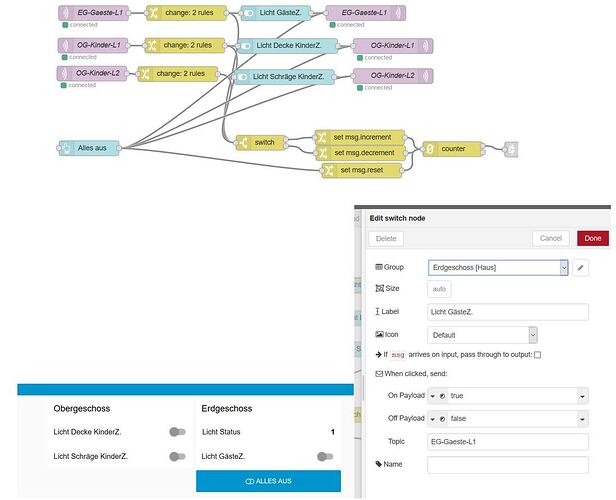Toggle the Licht Schräge KinderZ. dashboard switch
This screenshot has height=500, width=616.
(x=178, y=456)
